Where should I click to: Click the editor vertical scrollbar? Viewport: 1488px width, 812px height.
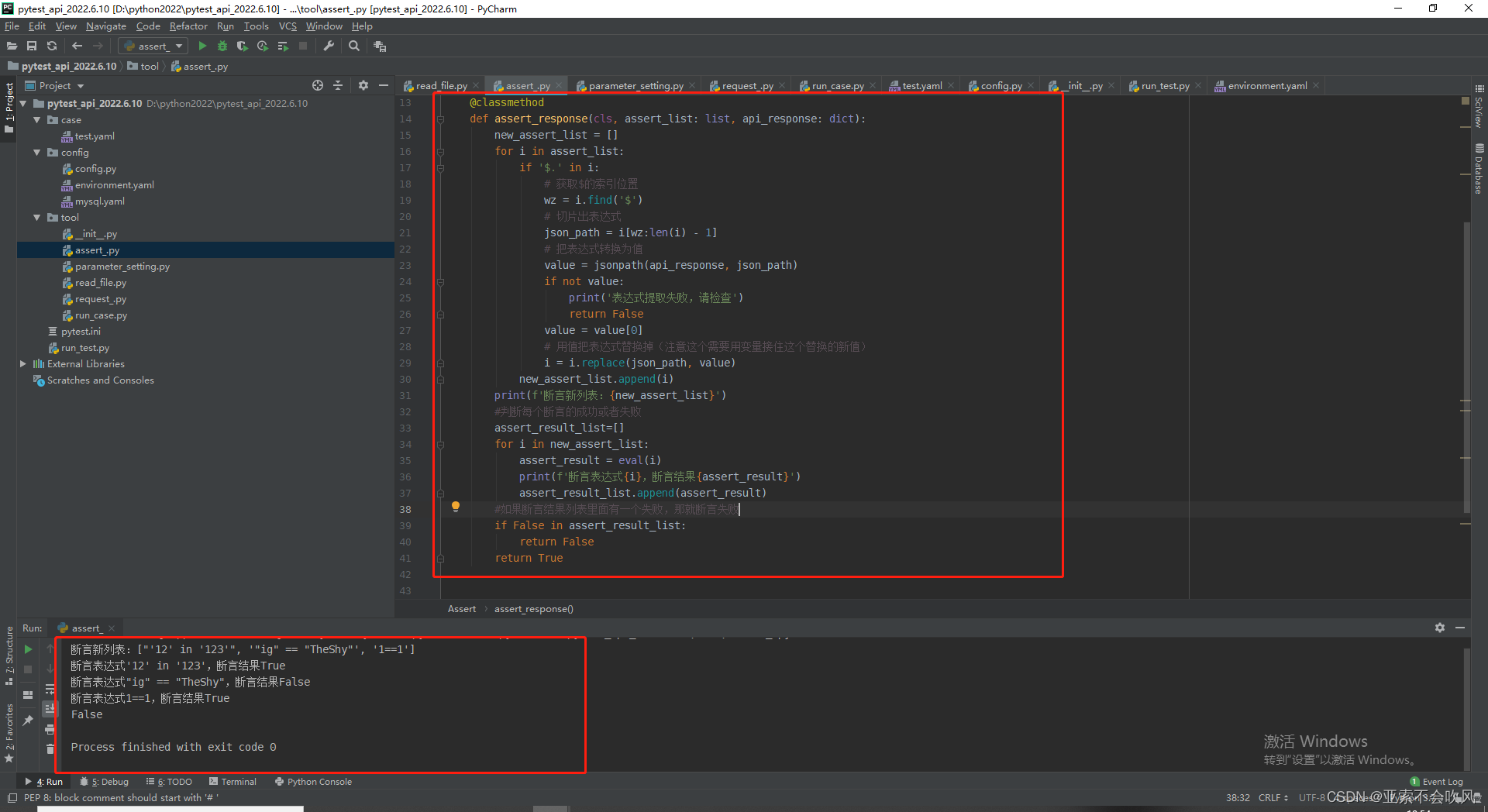pyautogui.click(x=1466, y=367)
